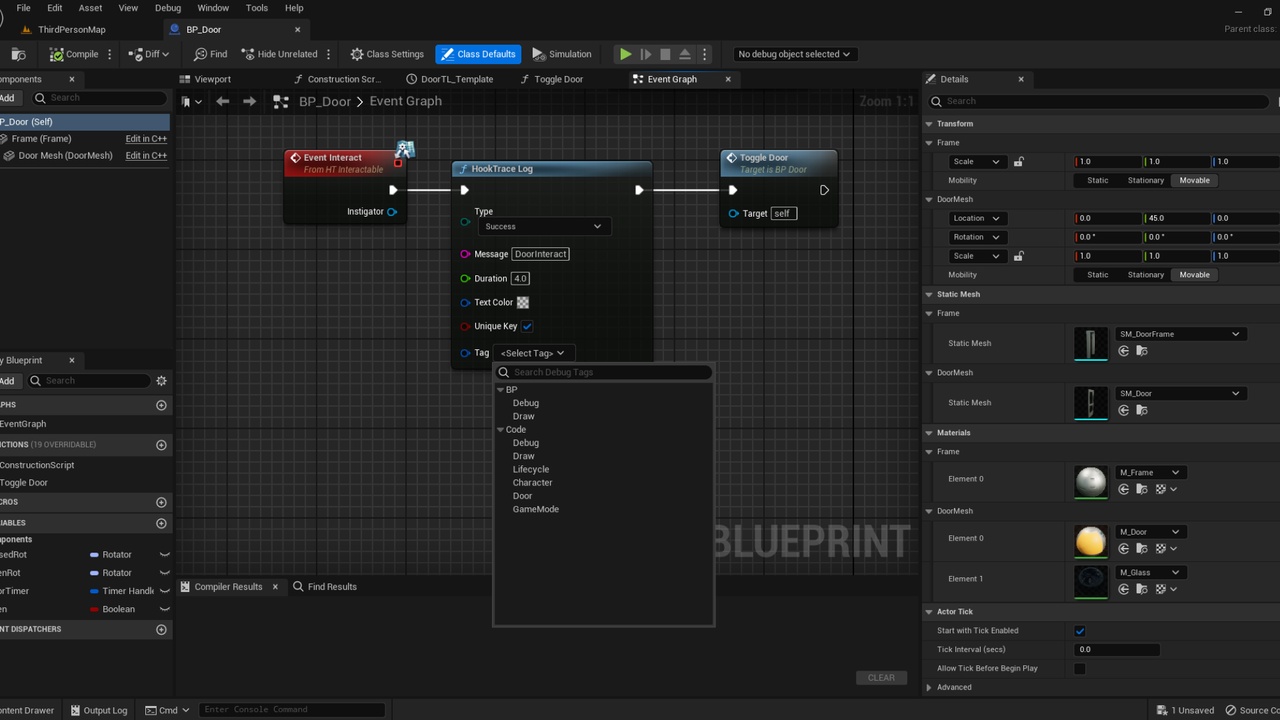Screen dimensions: 1280x720
Task: Open the Debug menu
Action: pos(168,8)
